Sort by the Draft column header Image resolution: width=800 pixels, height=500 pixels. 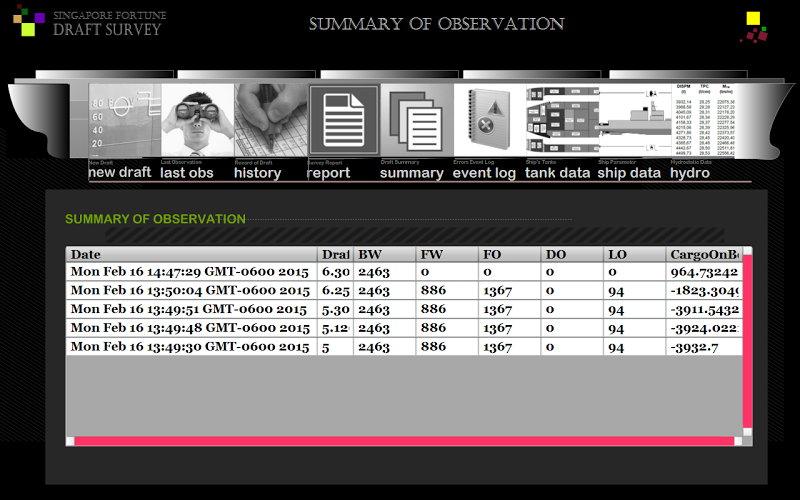coord(335,255)
